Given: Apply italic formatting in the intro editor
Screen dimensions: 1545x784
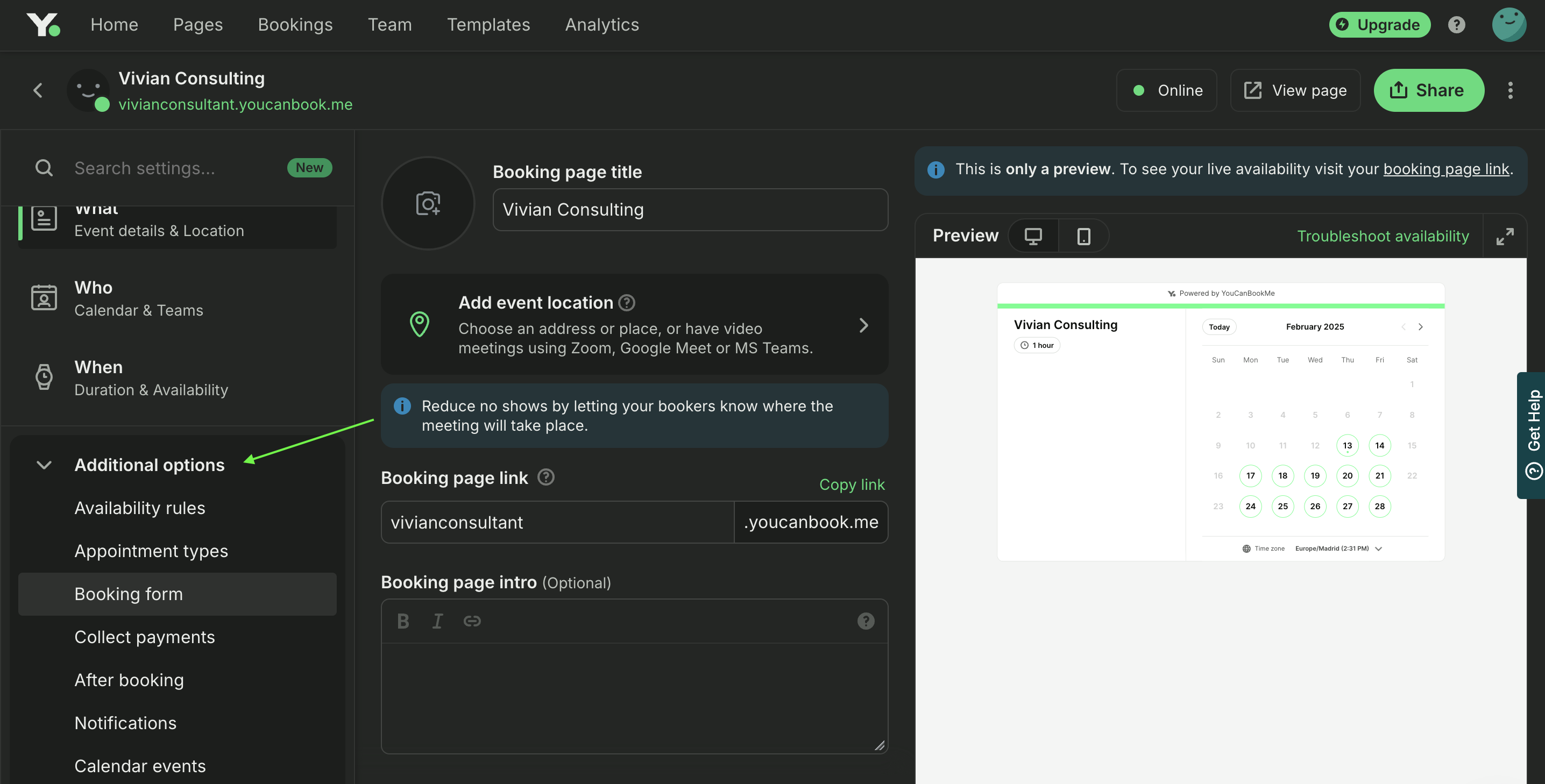Looking at the screenshot, I should click(x=437, y=621).
